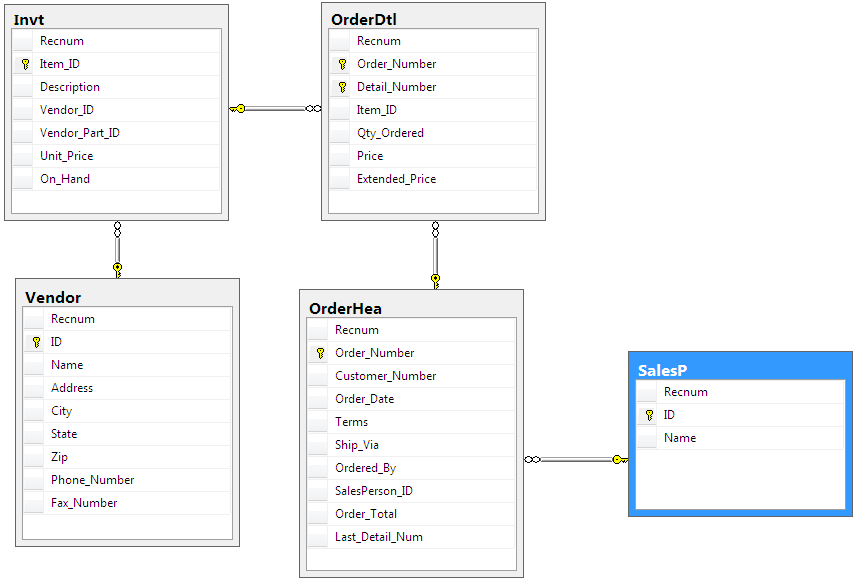Click the key icon beside Order_Number in OrderHea
The image size is (861, 587).
(320, 353)
